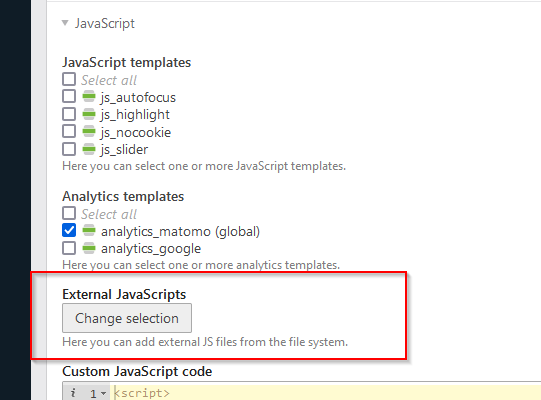Image resolution: width=541 pixels, height=400 pixels.
Task: Enable the js_slider template checkbox
Action: (69, 149)
